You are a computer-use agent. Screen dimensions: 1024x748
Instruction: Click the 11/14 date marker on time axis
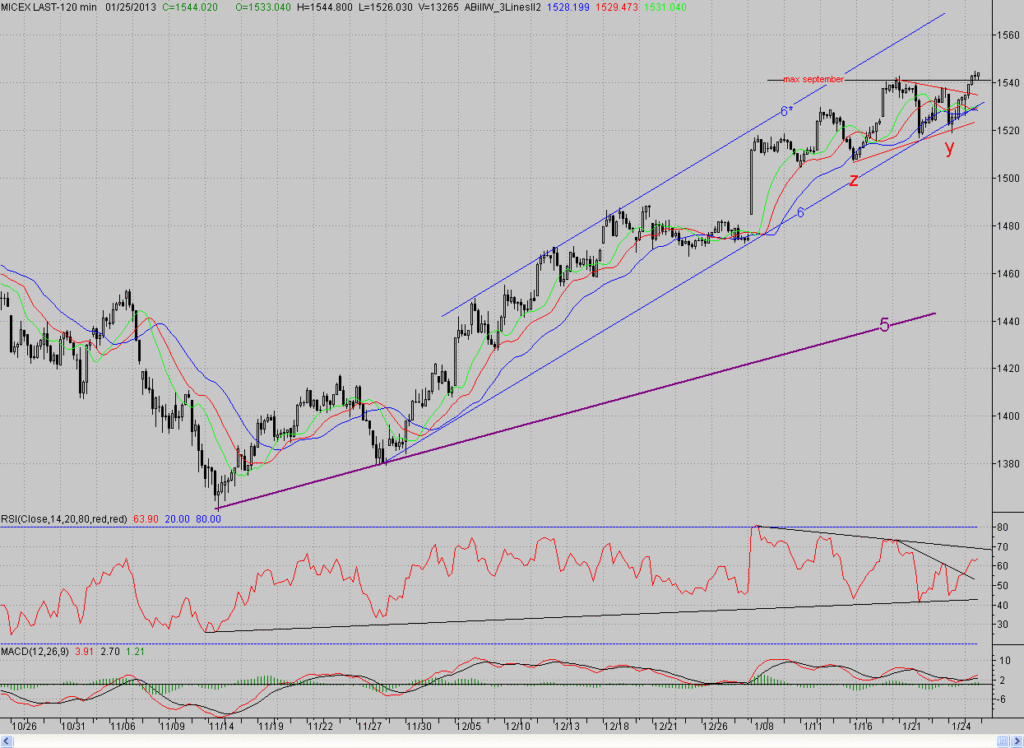click(x=221, y=726)
